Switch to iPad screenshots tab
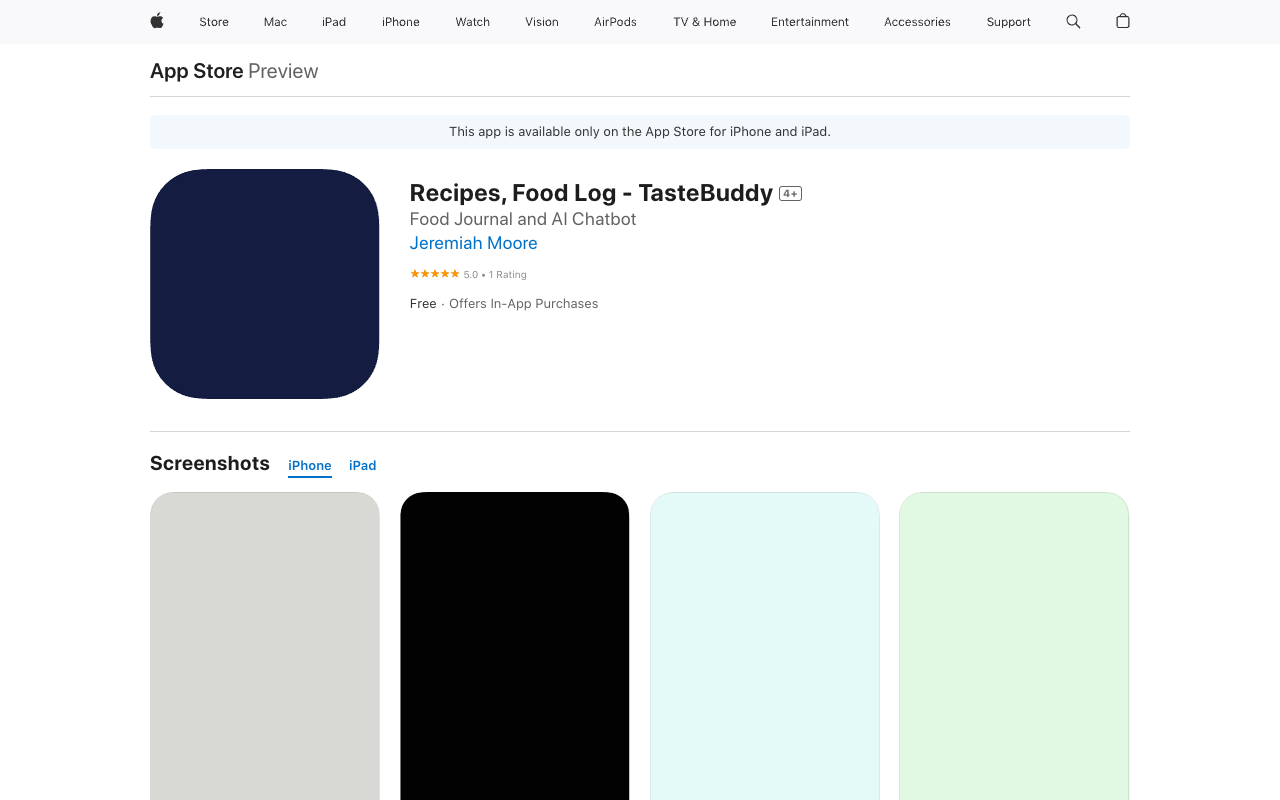The width and height of the screenshot is (1280, 800). pos(363,466)
